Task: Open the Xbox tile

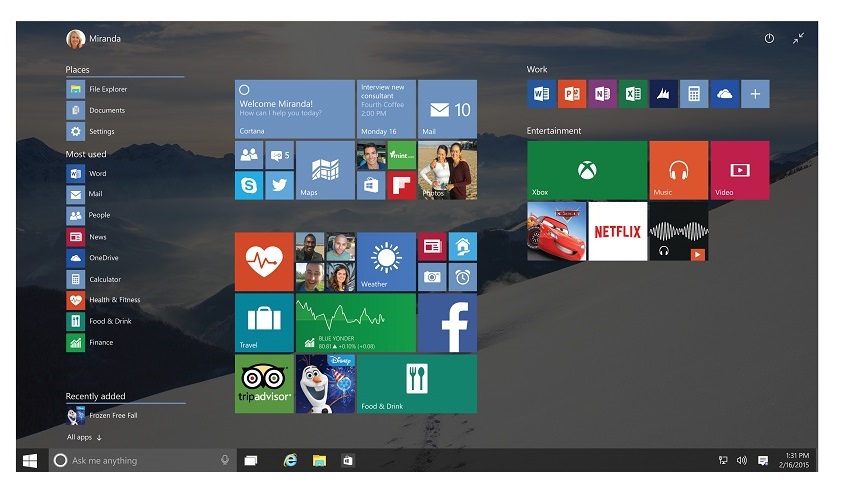Action: click(x=587, y=170)
